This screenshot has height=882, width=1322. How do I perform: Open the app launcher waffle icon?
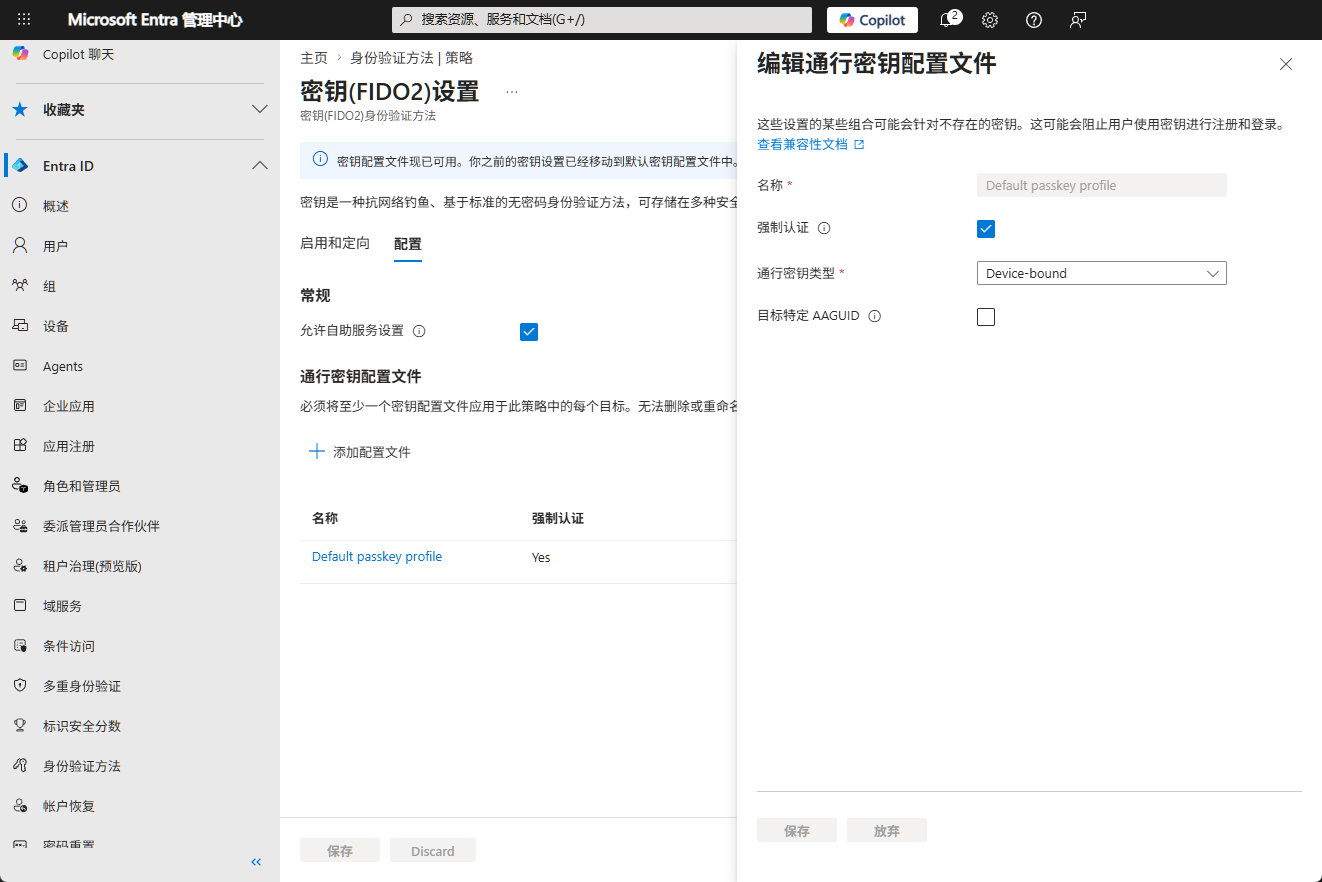coord(24,20)
